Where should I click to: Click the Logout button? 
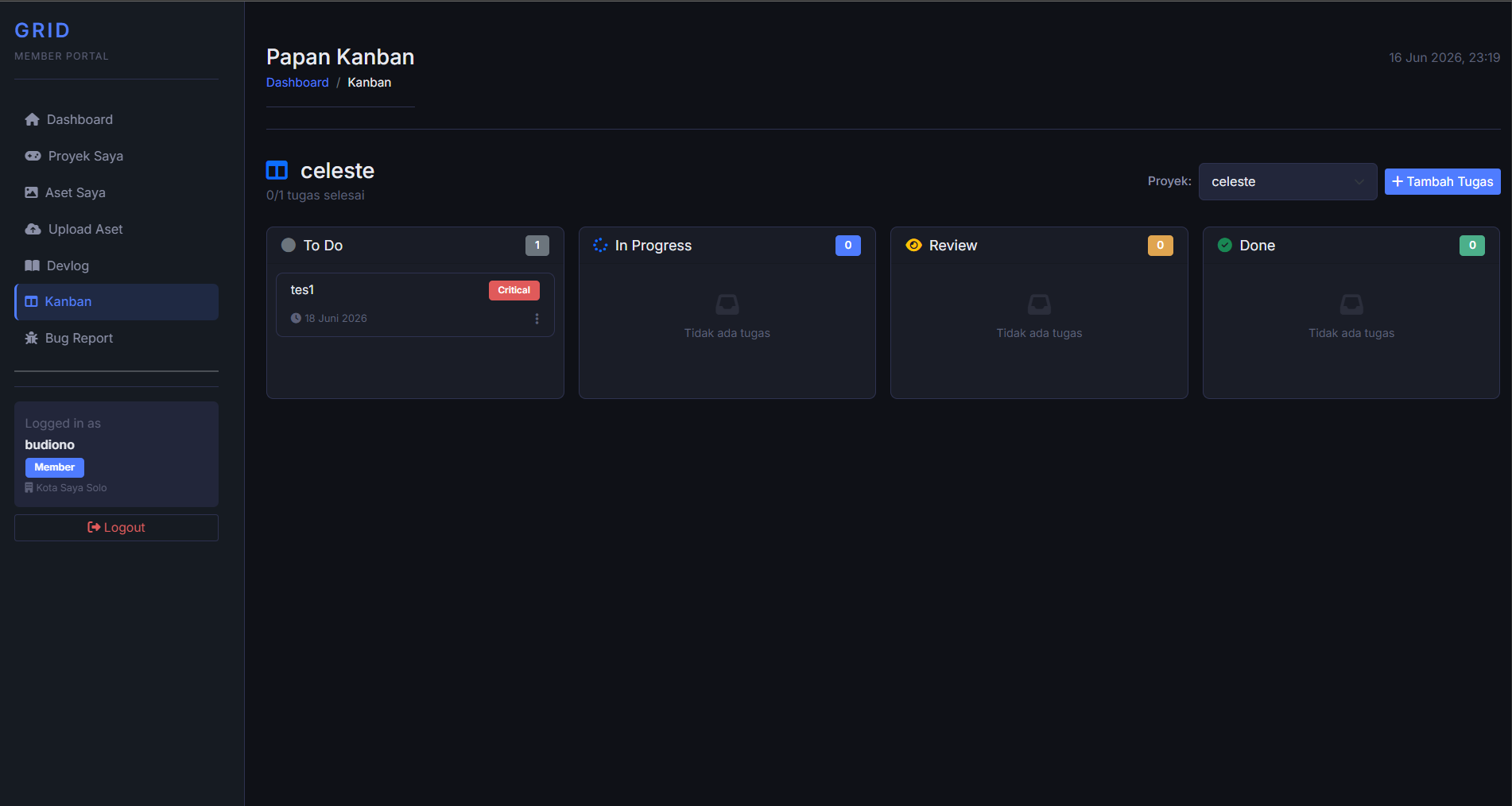pyautogui.click(x=116, y=528)
